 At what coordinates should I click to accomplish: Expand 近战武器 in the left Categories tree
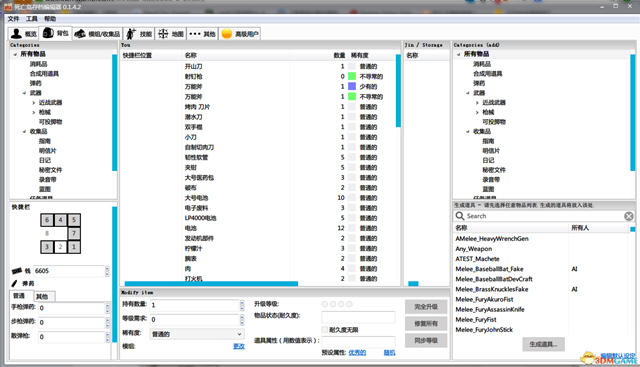[x=33, y=102]
